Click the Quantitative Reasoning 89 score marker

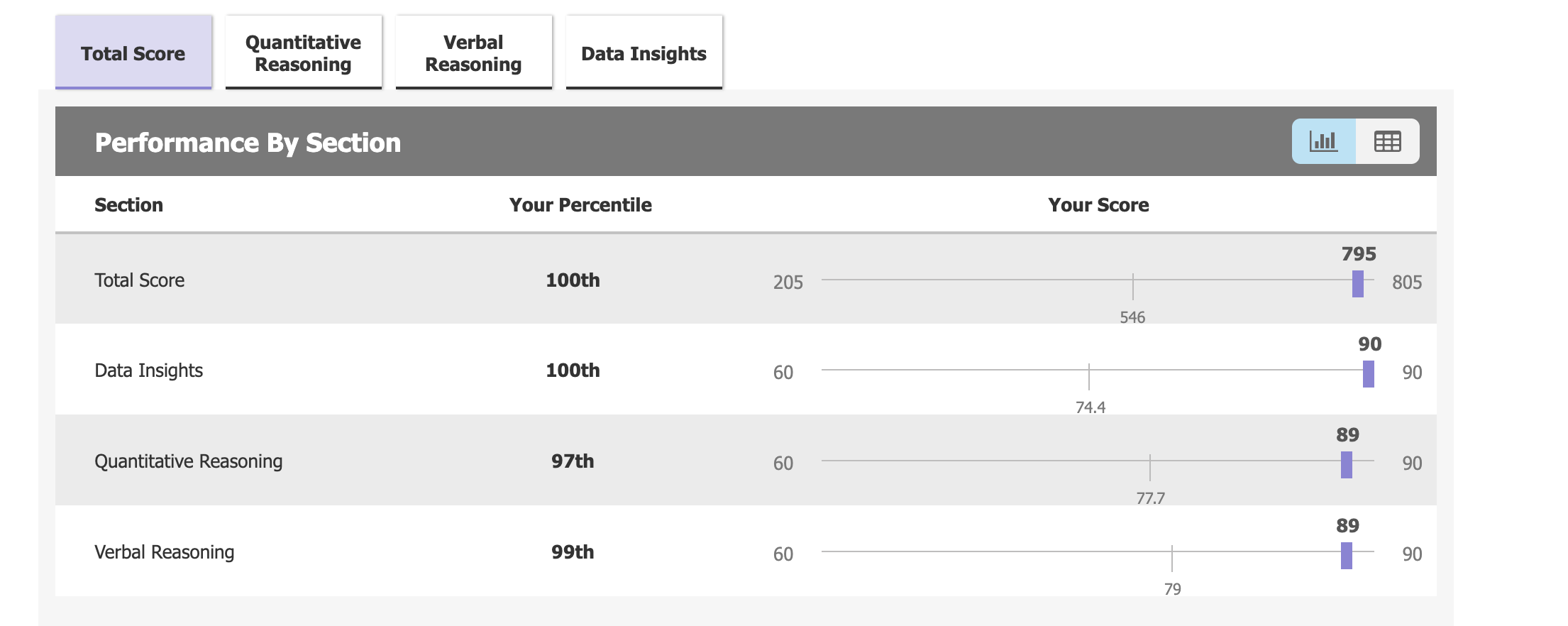click(1347, 465)
